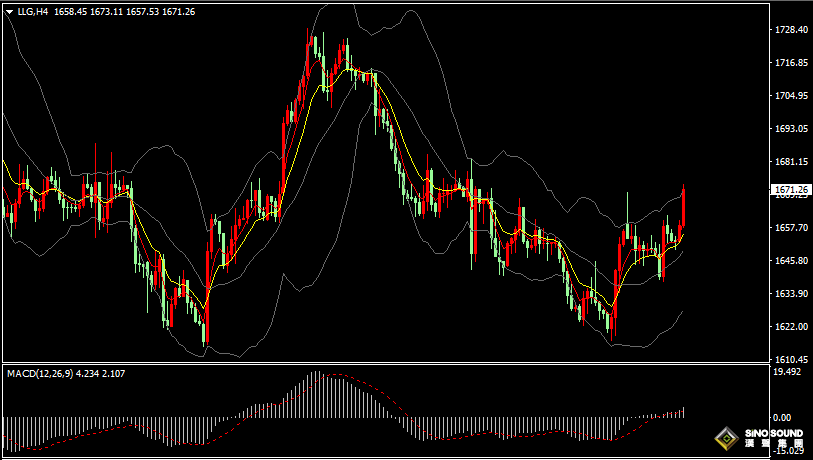This screenshot has height=460, width=813.
Task: Click the 1610.45 price axis label
Action: [x=791, y=359]
